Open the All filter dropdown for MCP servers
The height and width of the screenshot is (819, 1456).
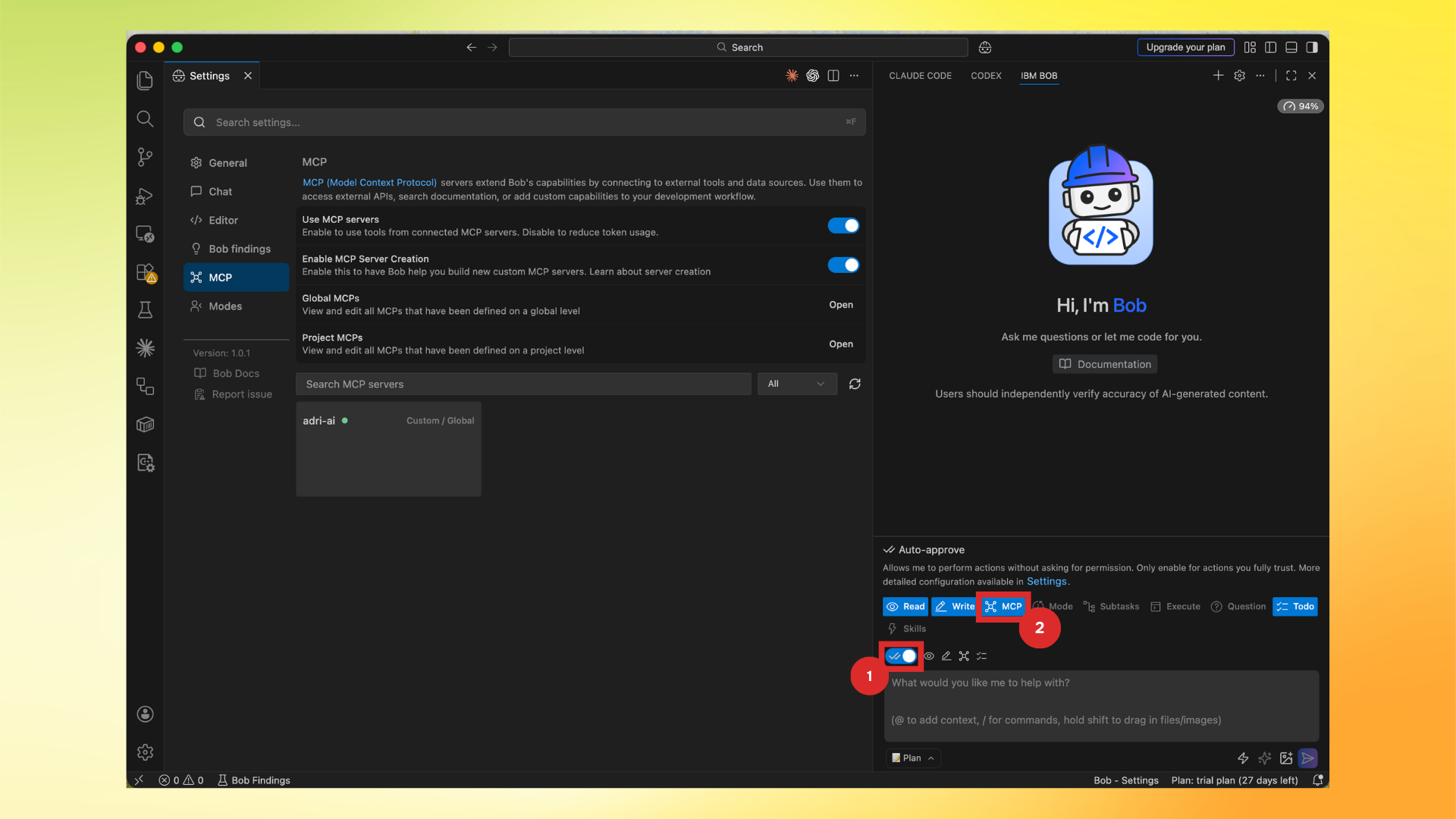pyautogui.click(x=796, y=384)
